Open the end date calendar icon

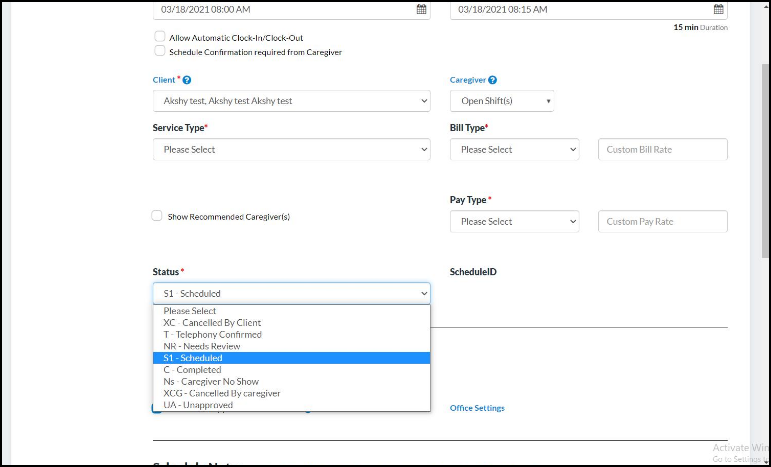718,9
